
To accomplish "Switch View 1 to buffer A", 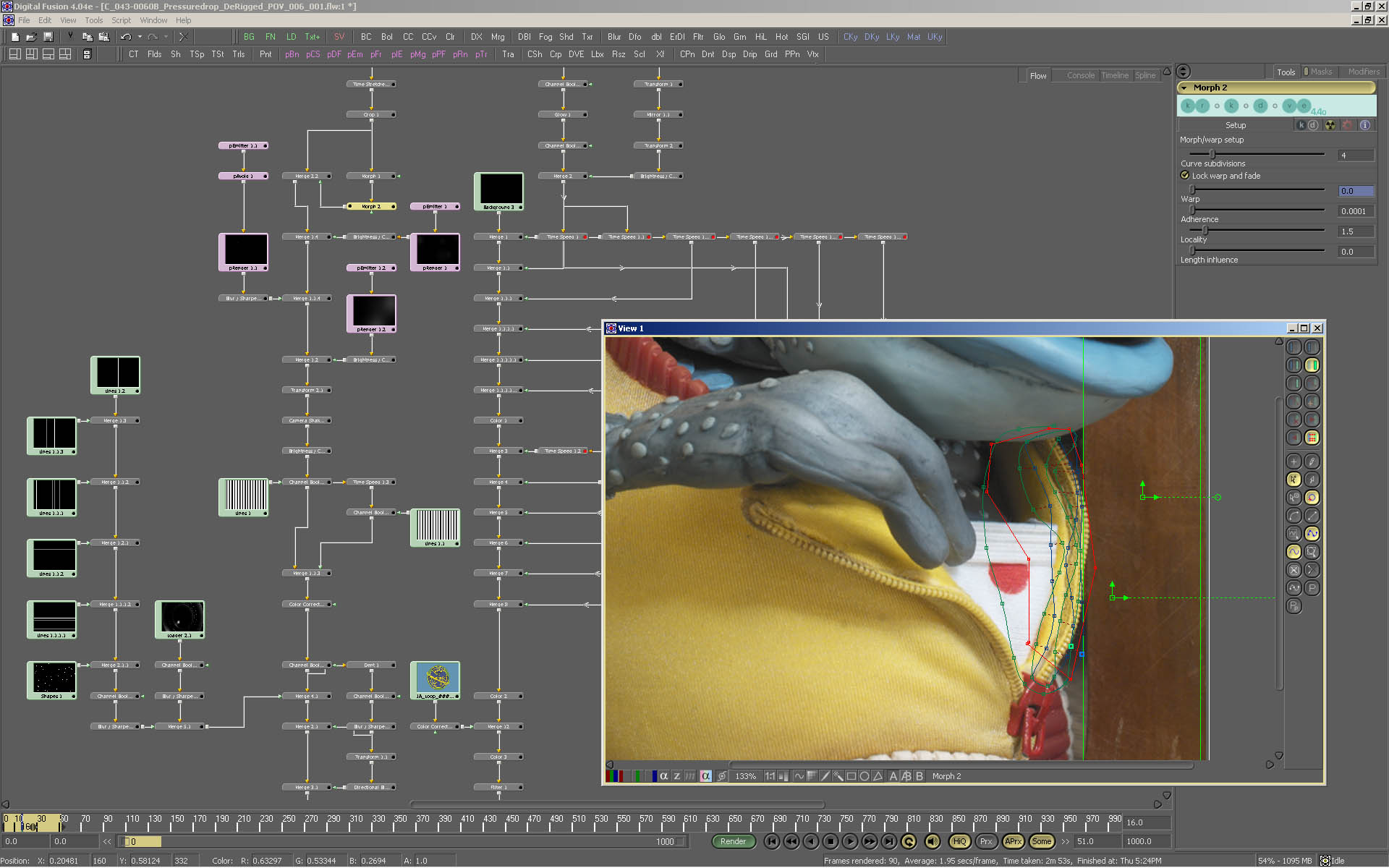I will (893, 776).
